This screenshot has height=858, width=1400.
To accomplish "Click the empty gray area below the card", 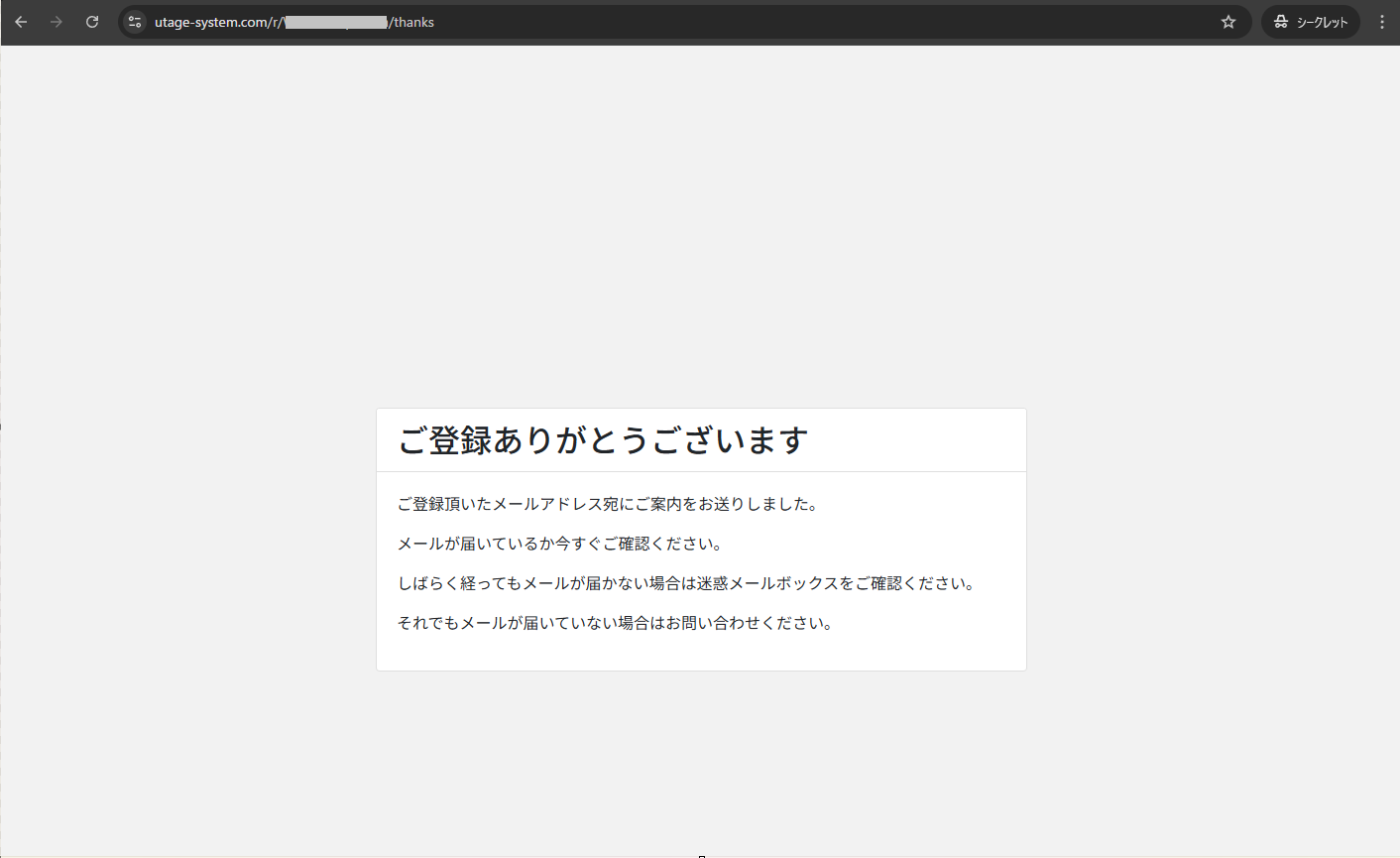I will (701, 764).
